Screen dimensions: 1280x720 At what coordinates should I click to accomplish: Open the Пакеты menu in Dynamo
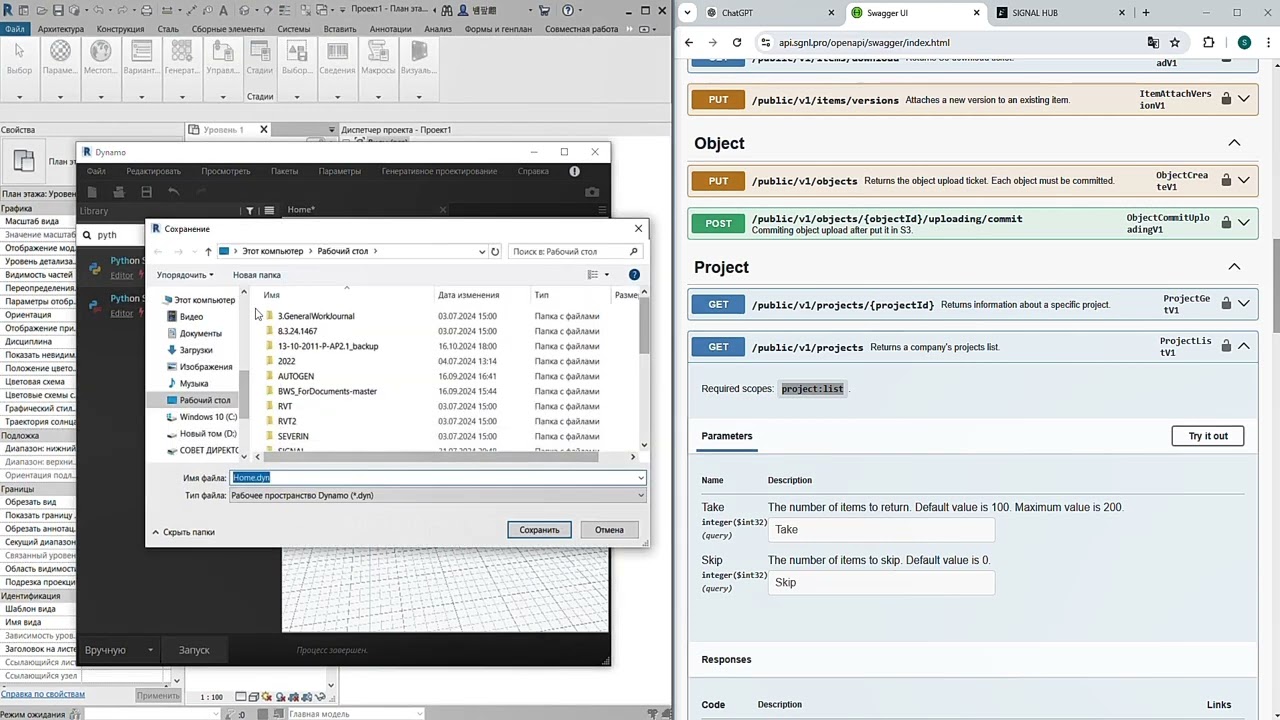coord(284,171)
